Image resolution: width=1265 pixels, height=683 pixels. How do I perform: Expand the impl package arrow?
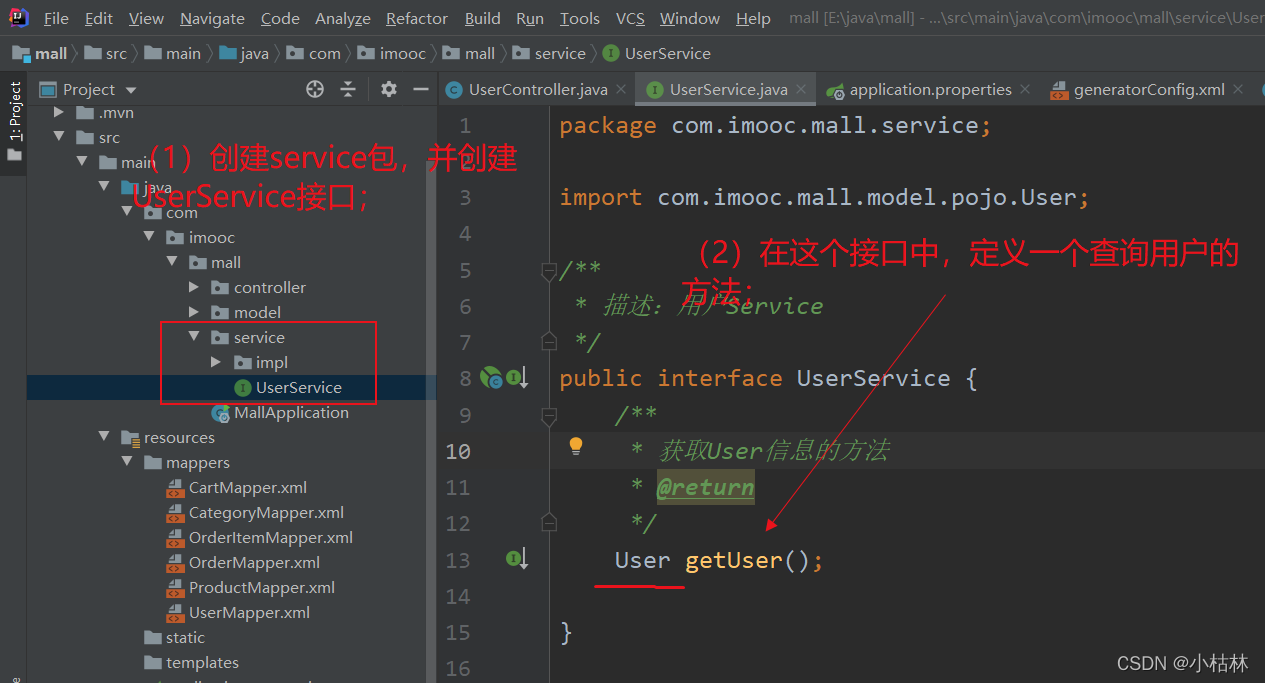click(x=216, y=362)
